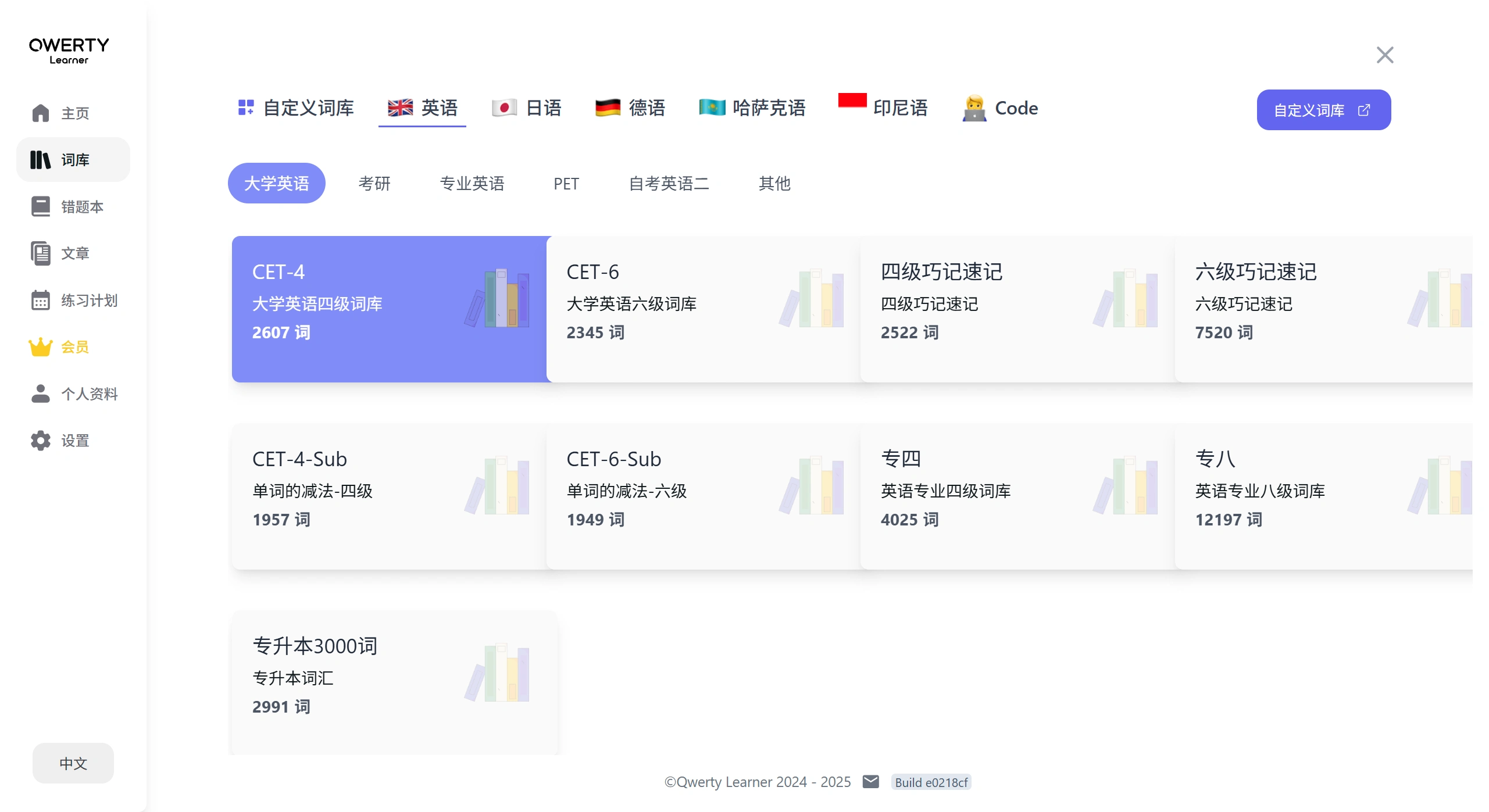
Task: Open the 文章 articles icon
Action: coord(41,253)
